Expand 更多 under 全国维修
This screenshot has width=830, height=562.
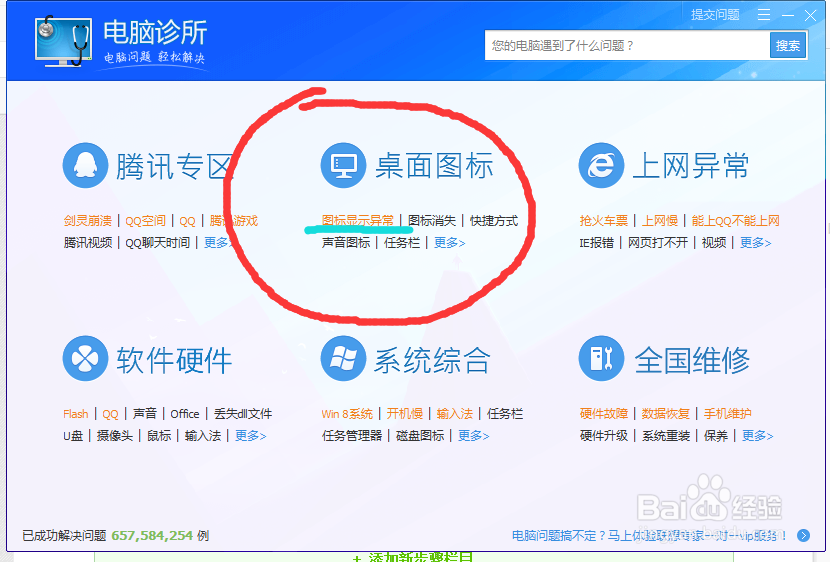757,436
